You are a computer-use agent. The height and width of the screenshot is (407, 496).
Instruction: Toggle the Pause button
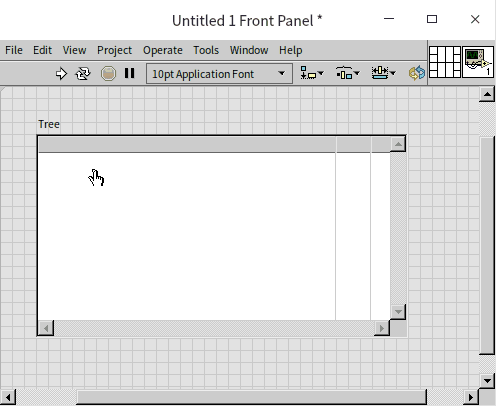[130, 73]
